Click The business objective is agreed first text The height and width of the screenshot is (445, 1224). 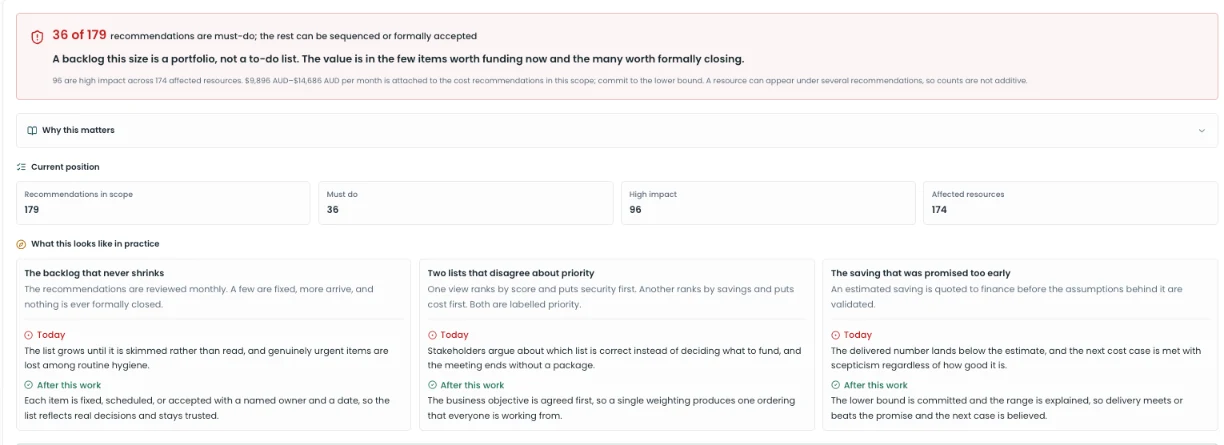coord(611,408)
